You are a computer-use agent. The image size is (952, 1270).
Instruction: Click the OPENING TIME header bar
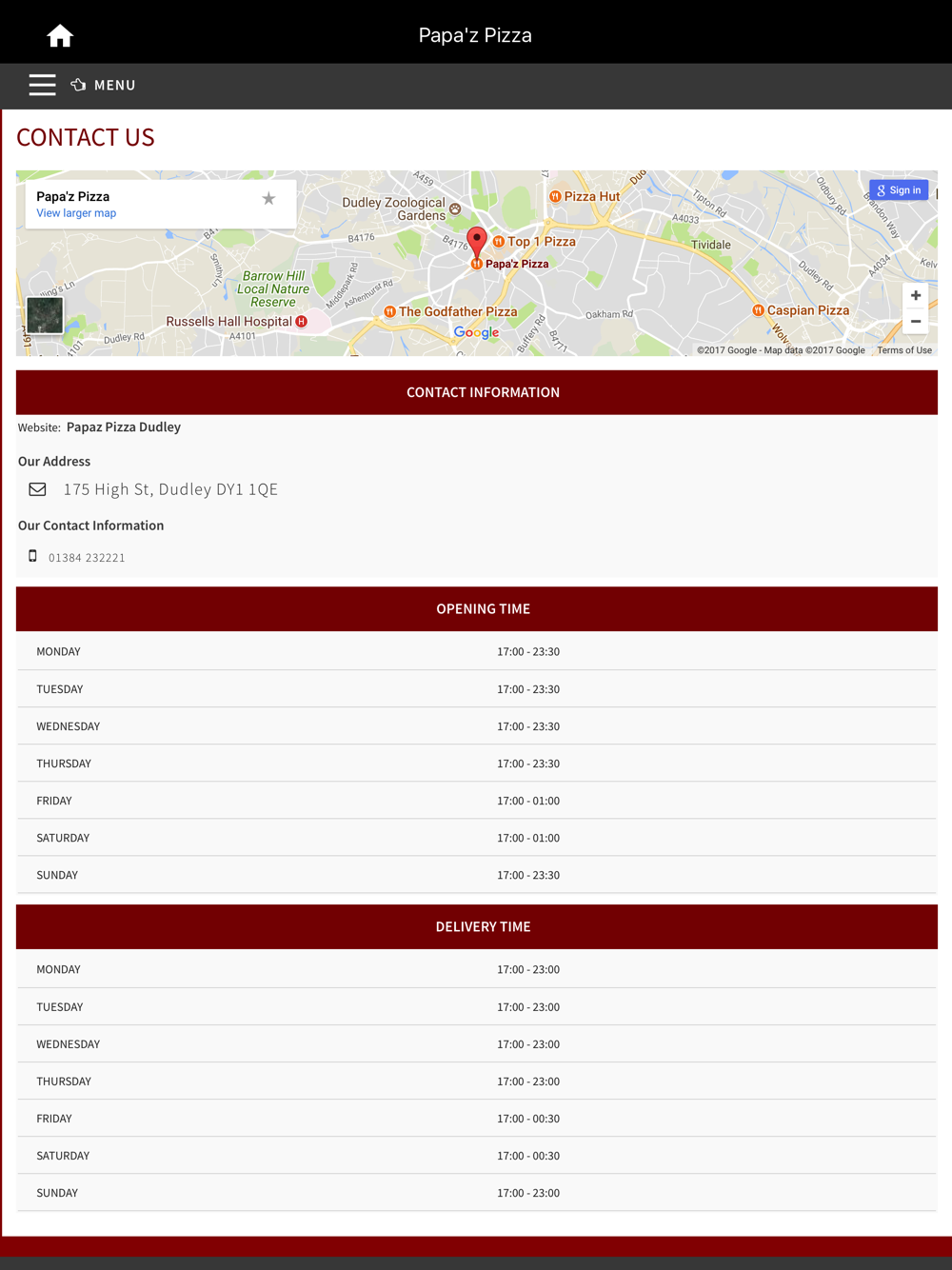tap(477, 609)
